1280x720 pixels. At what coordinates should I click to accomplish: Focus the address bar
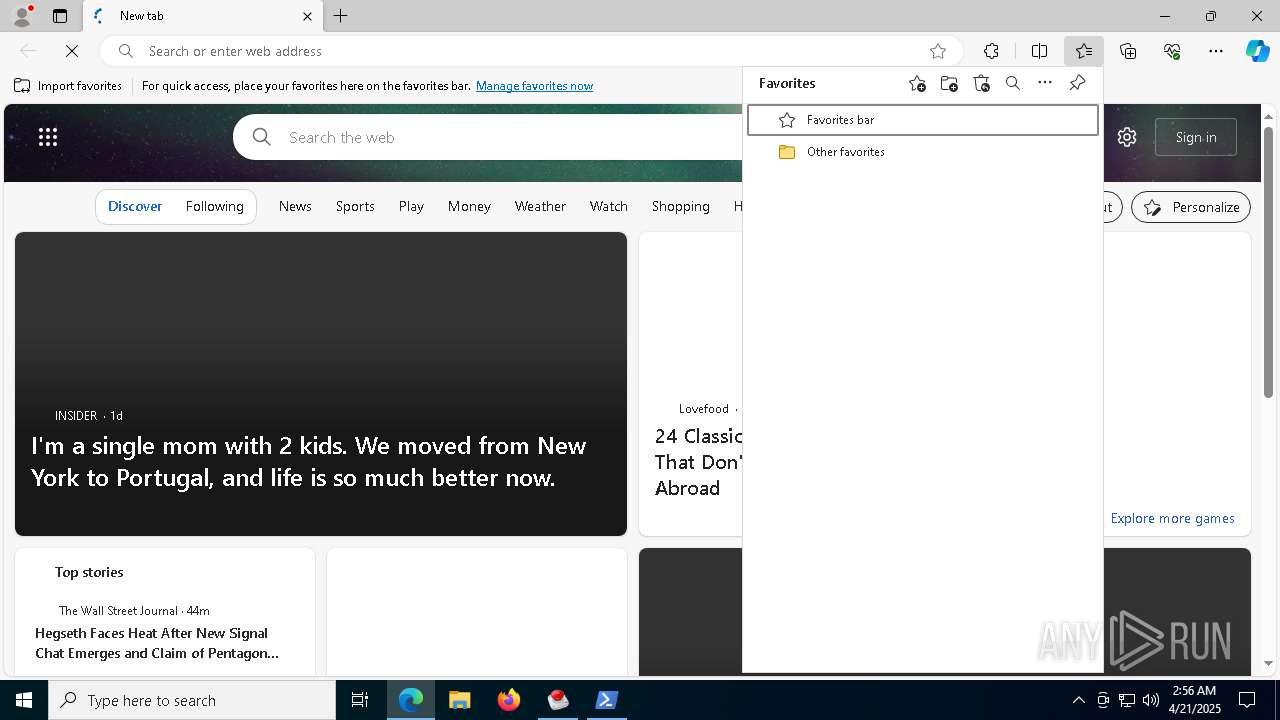pyautogui.click(x=530, y=51)
